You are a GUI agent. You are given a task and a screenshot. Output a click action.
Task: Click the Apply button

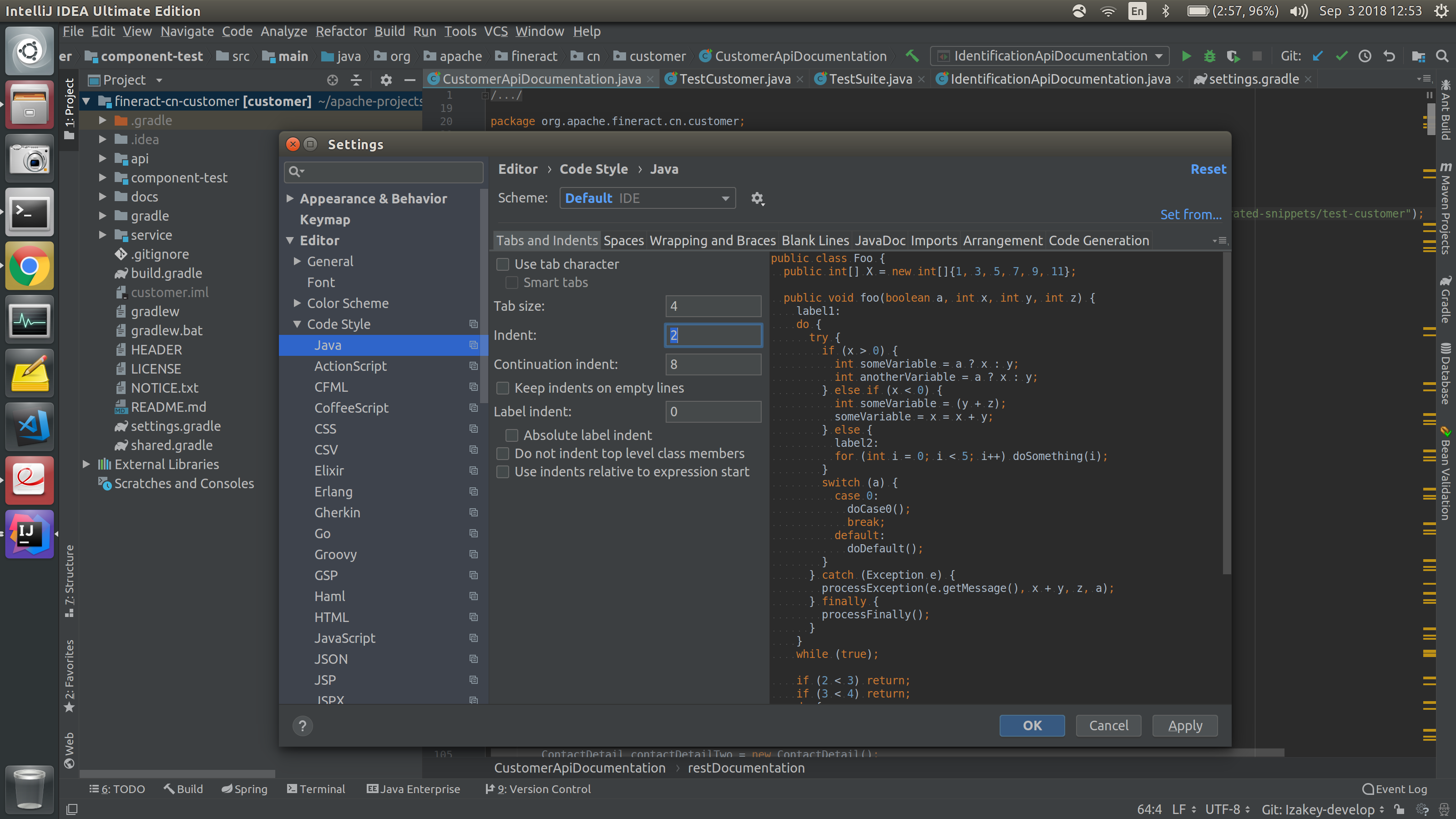(1185, 726)
